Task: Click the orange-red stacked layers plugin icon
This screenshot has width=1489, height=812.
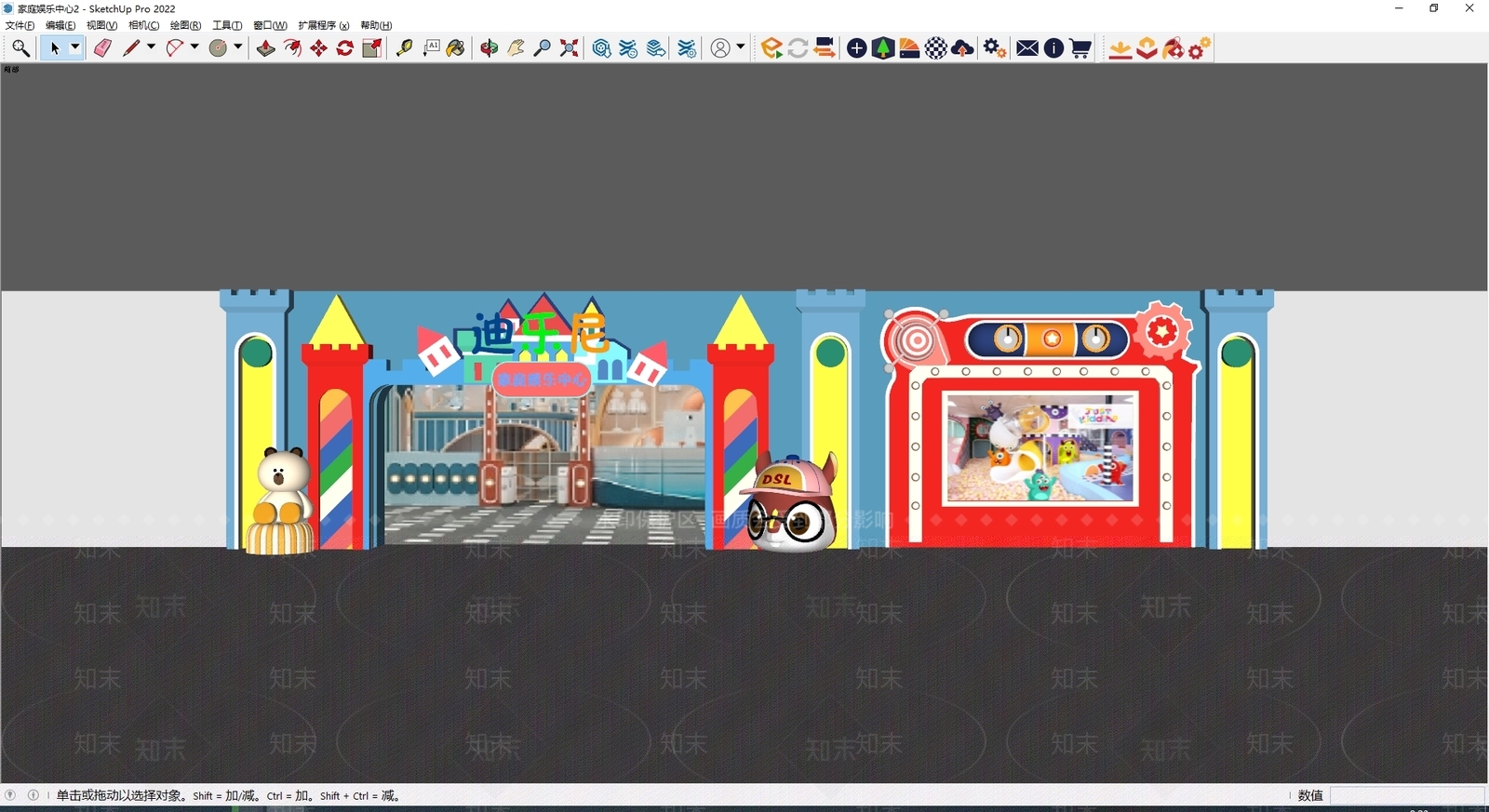Action: point(1147,48)
